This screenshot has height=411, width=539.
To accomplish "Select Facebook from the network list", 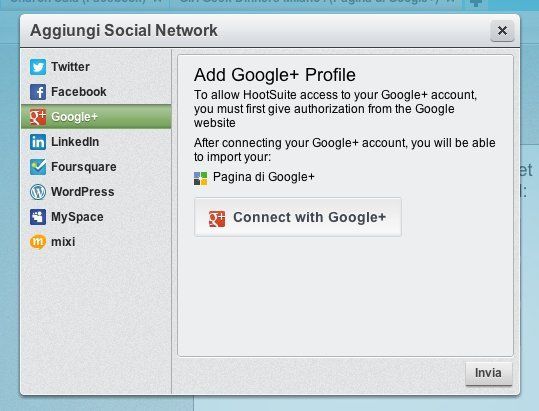I will pyautogui.click(x=96, y=92).
